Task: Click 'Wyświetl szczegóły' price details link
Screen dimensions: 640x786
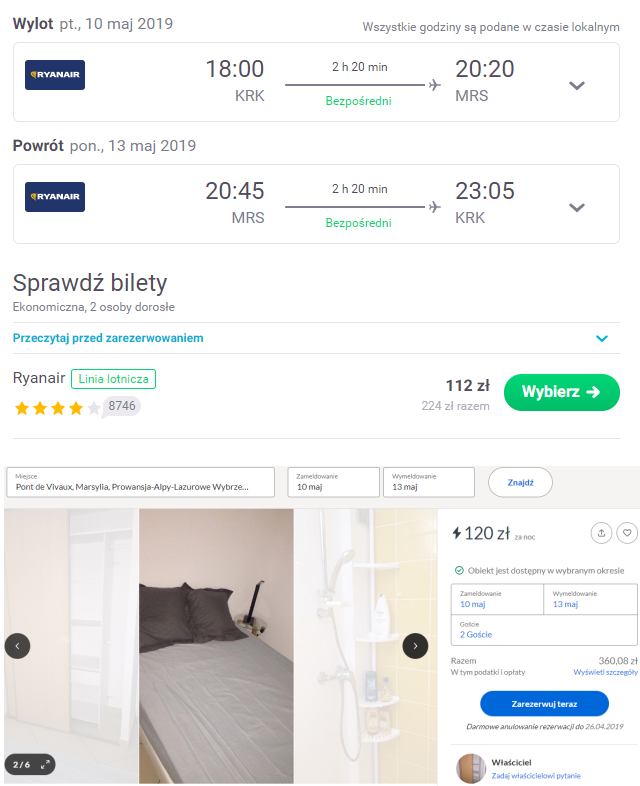Action: [605, 672]
